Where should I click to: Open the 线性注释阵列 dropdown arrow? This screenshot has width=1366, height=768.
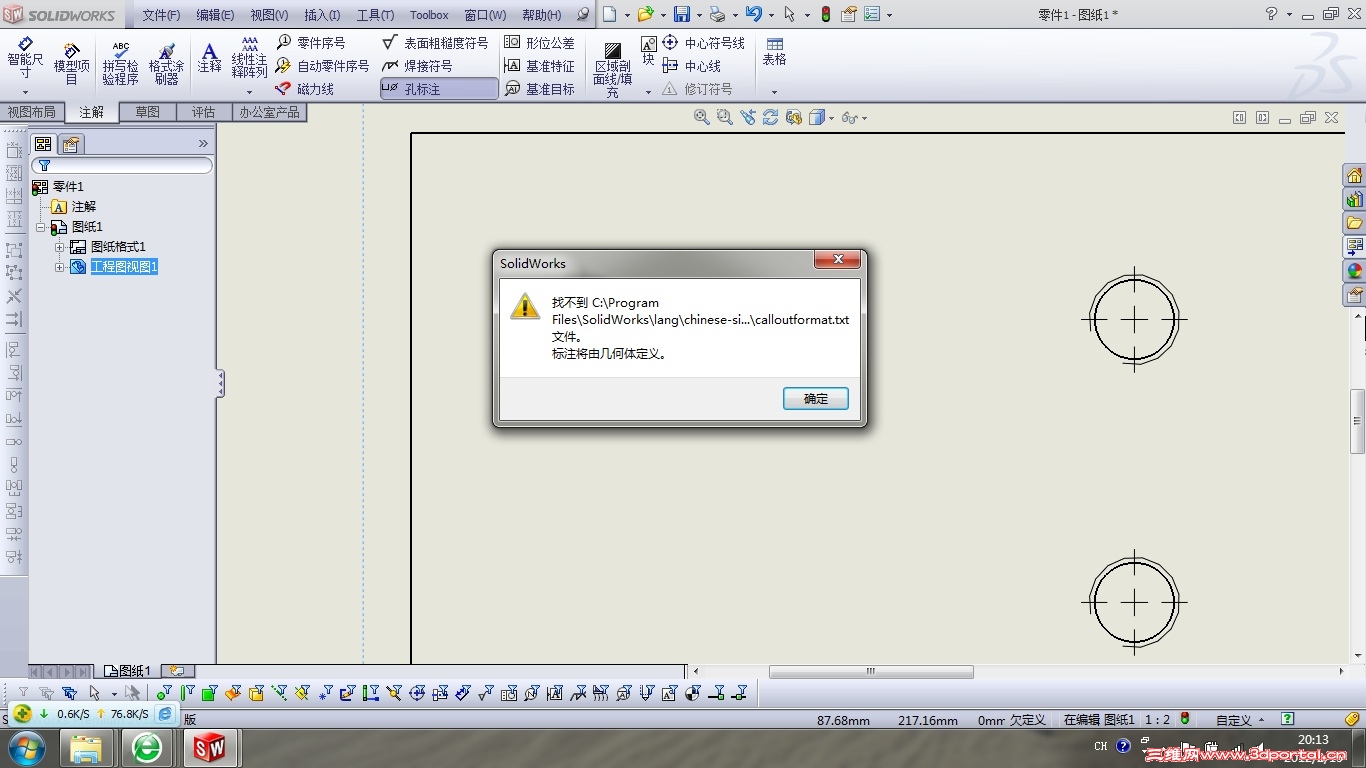click(250, 92)
